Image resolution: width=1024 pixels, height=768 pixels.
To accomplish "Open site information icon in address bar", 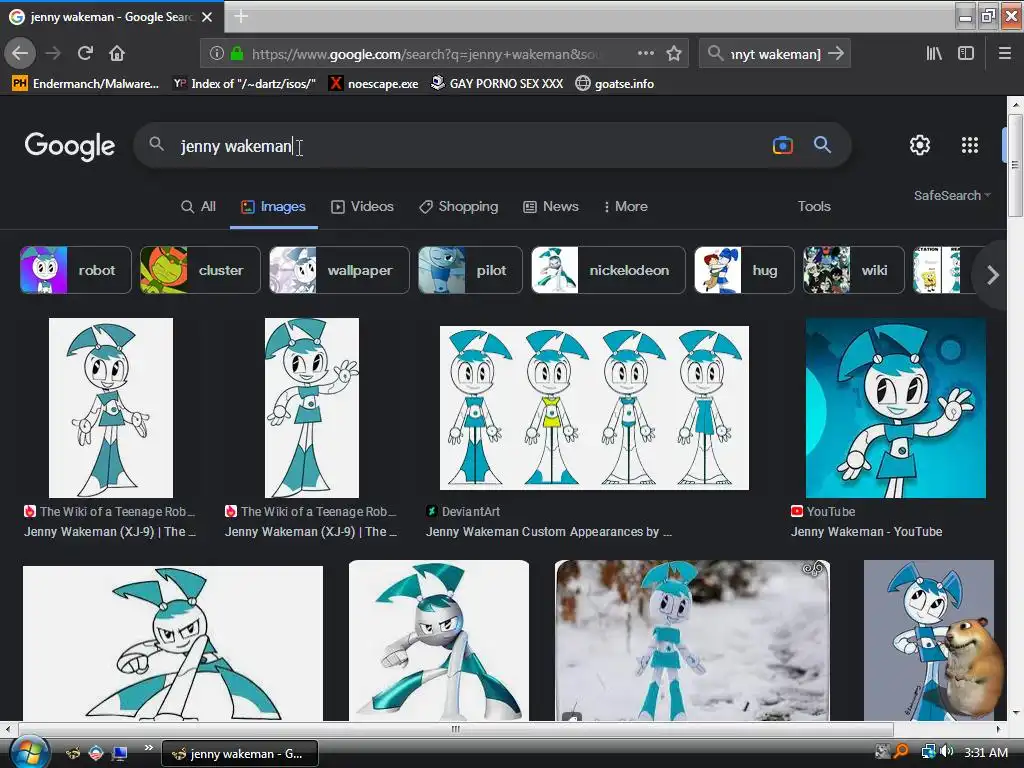I will (x=217, y=54).
